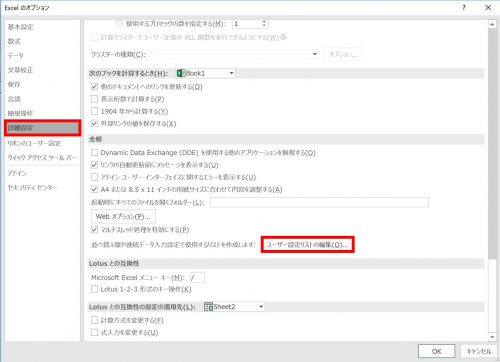Enable Lotus 1-2-3 形式のキー操作 checkbox
Screen dimensions: 500x362
point(94,289)
